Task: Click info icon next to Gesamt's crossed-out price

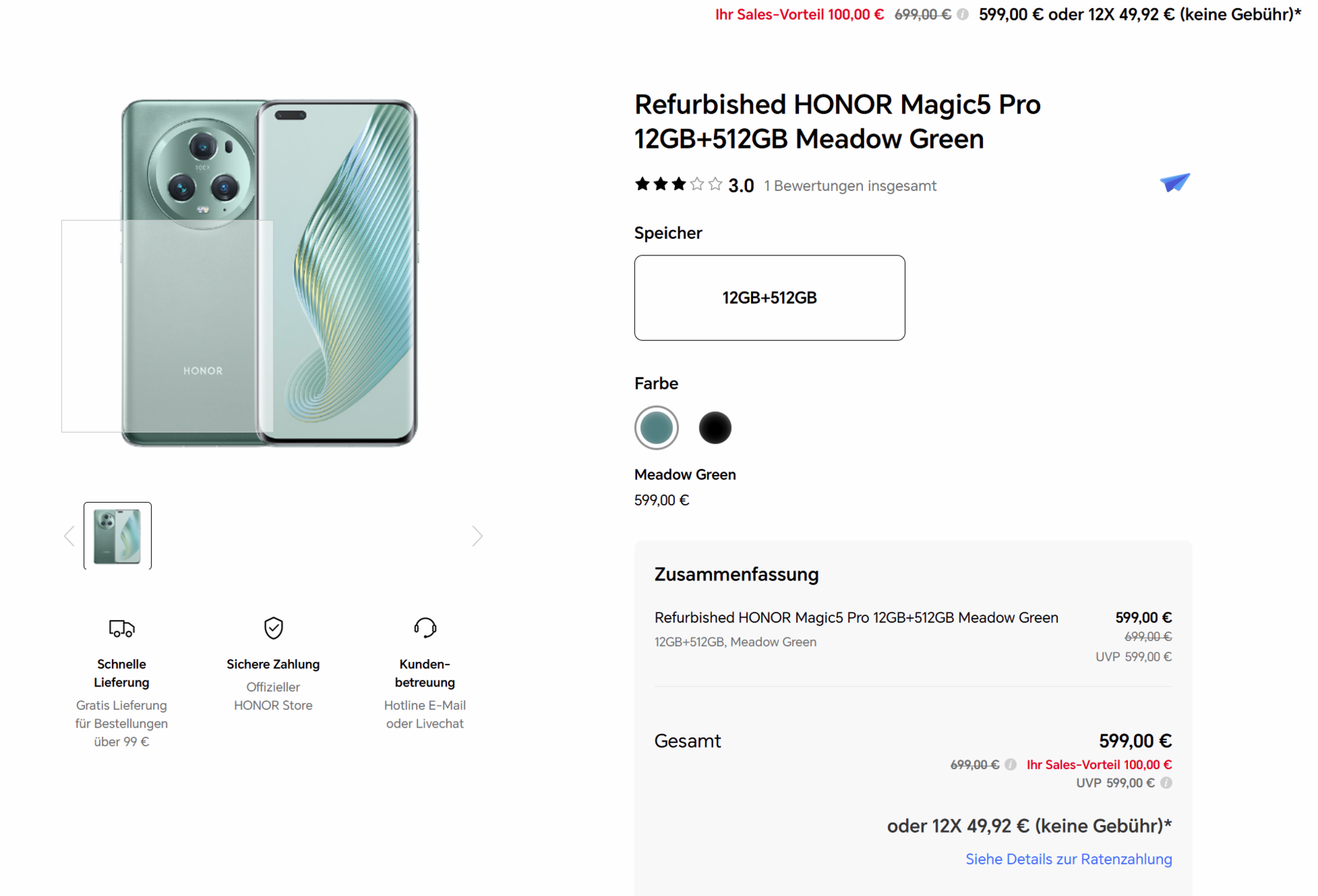Action: pos(1010,765)
